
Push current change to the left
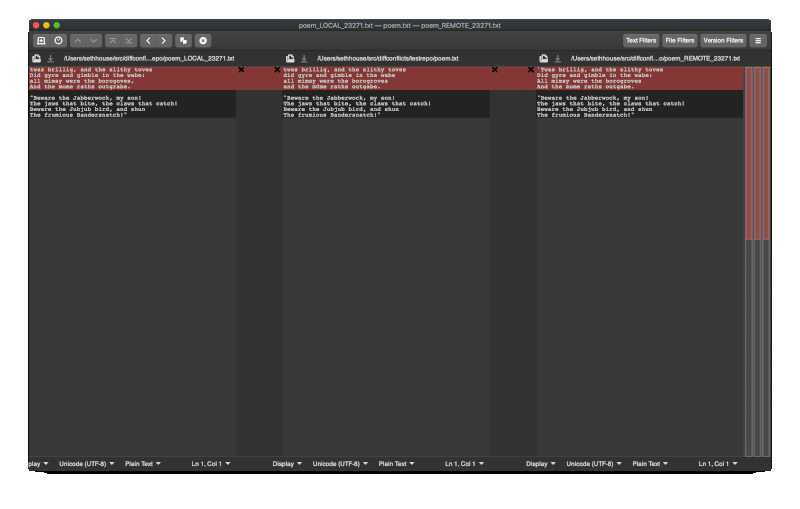click(x=148, y=41)
